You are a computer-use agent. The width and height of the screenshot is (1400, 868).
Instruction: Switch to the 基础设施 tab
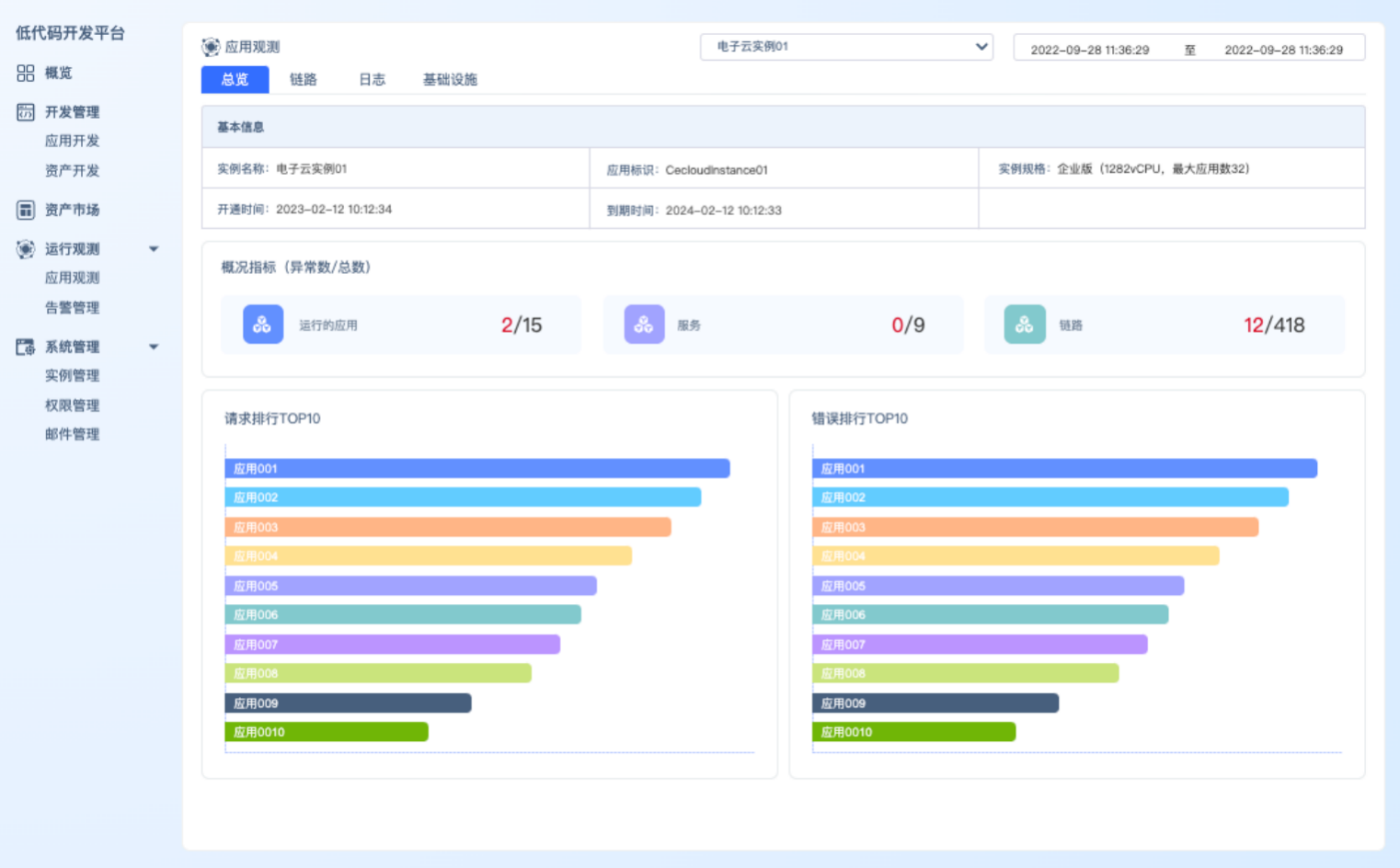tap(450, 80)
